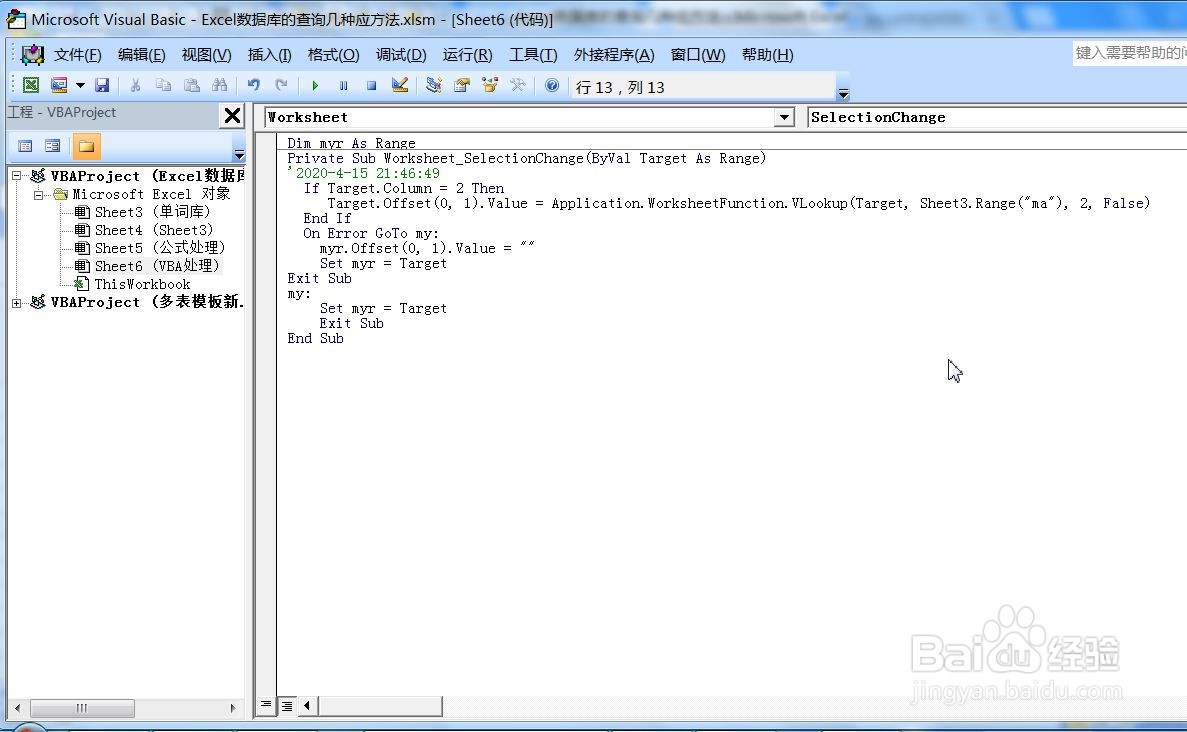
Task: Expand VBAProject (多表模板新) node
Action: click(x=17, y=303)
